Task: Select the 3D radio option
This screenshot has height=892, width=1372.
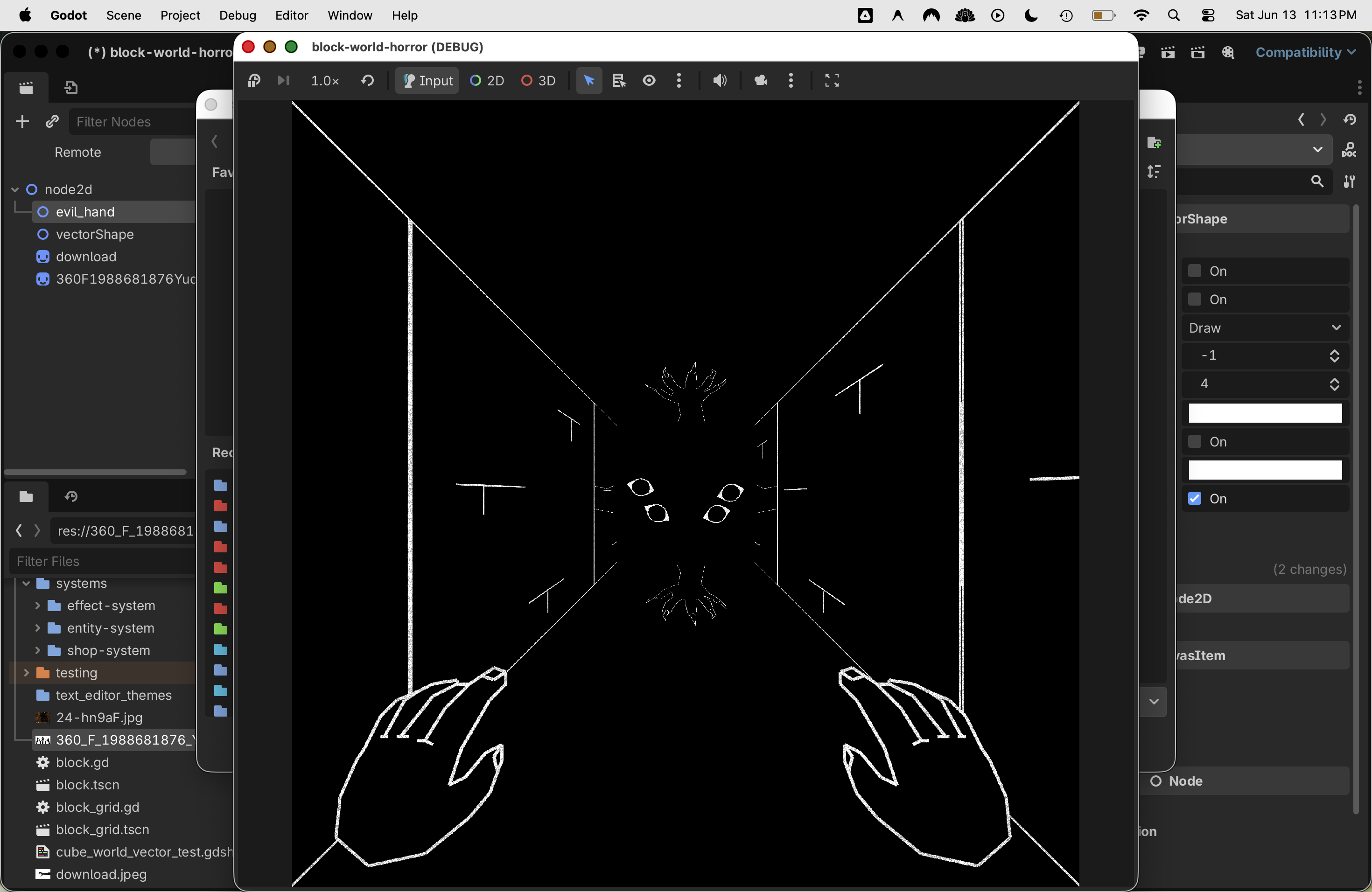Action: [539, 81]
